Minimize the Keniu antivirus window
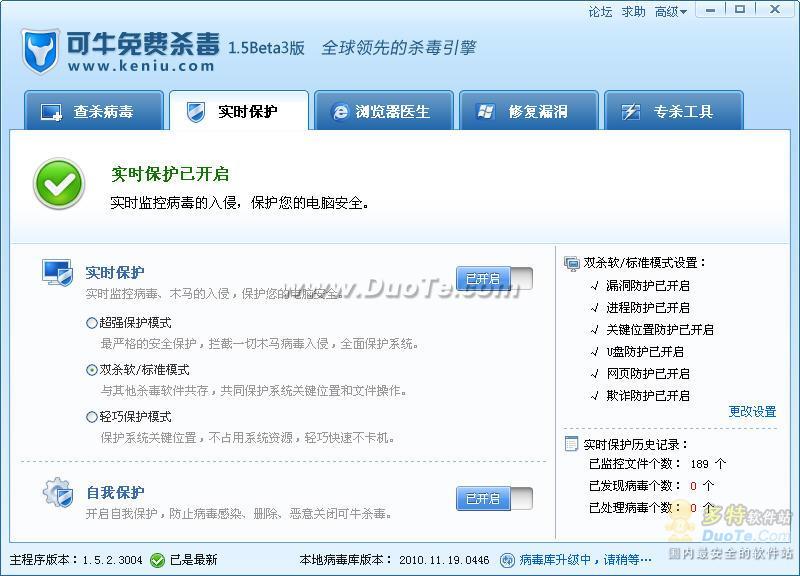 tap(710, 10)
